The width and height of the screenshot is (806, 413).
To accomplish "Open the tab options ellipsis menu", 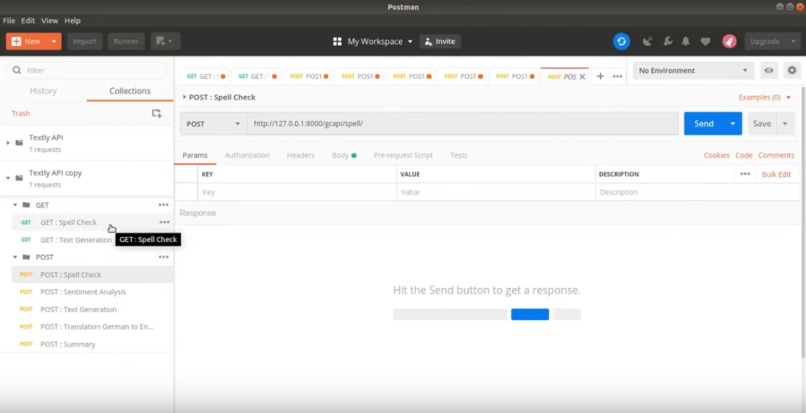I will [x=618, y=76].
